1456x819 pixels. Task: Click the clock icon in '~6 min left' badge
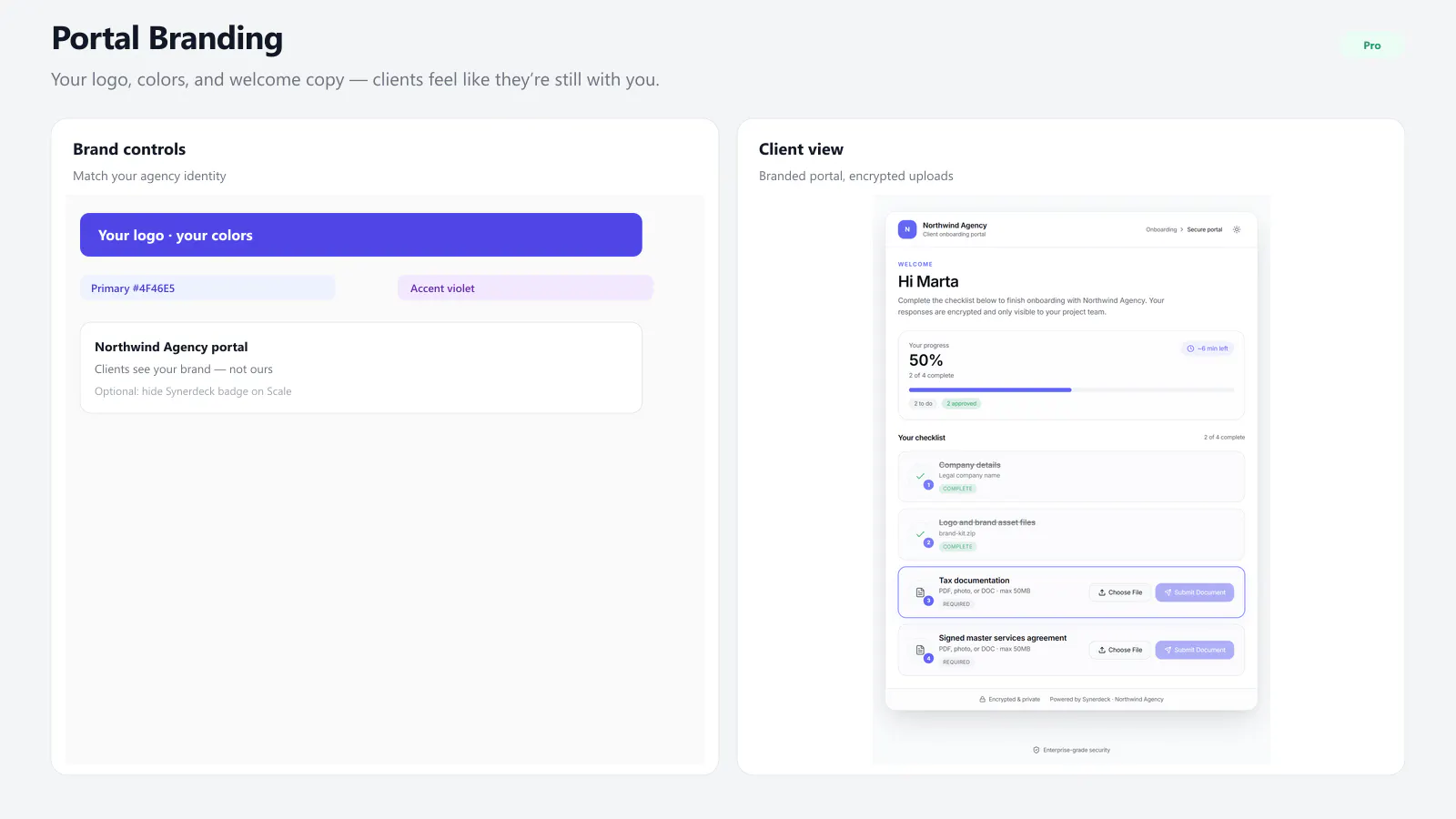click(x=1190, y=349)
